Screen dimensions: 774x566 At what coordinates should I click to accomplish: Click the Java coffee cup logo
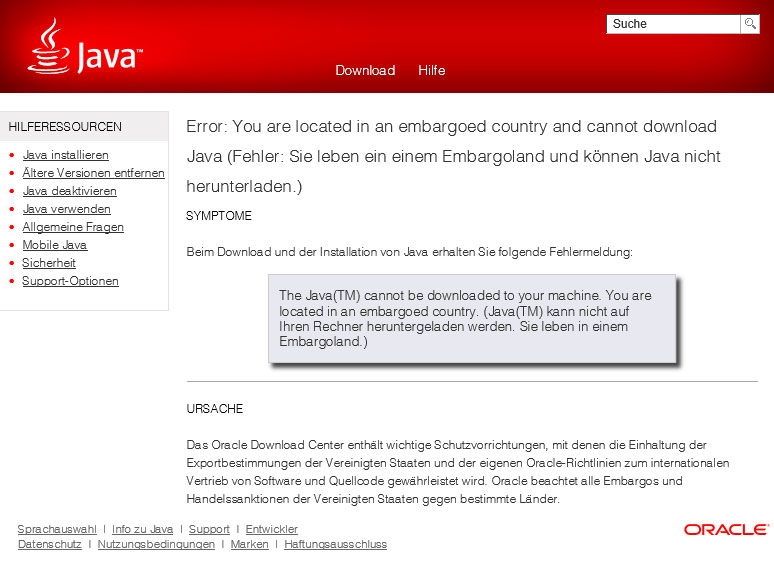pos(85,46)
